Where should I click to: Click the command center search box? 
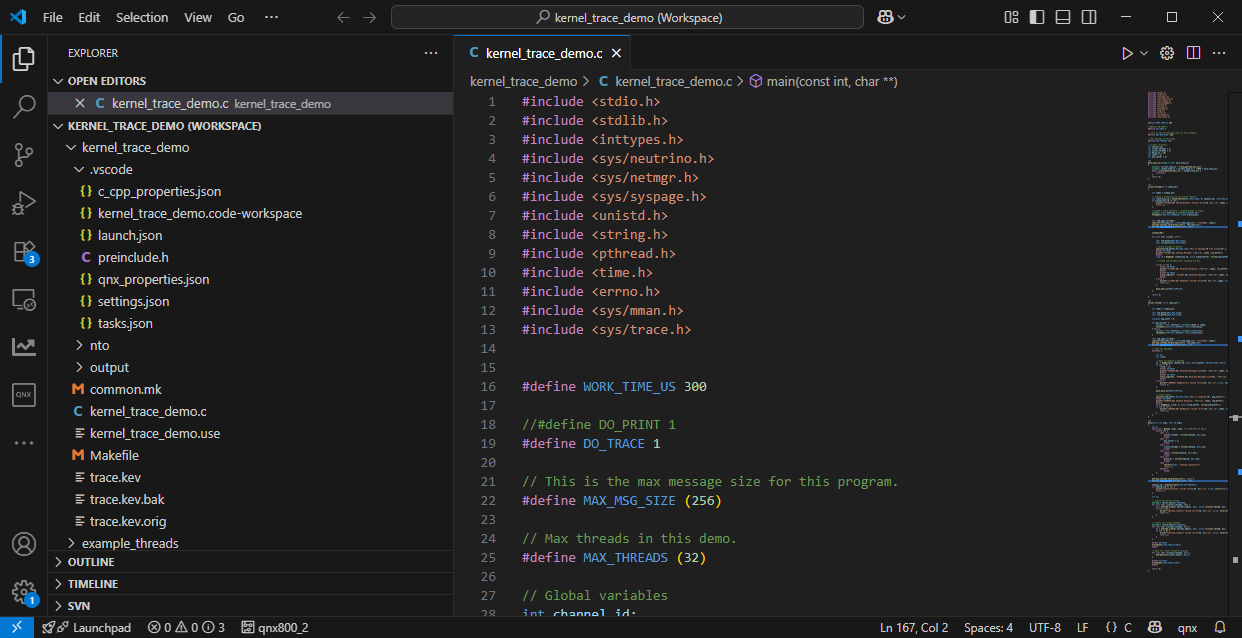[x=627, y=17]
